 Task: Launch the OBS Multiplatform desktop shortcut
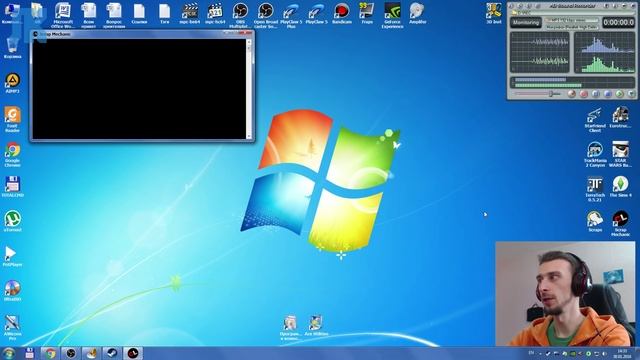[x=240, y=16]
